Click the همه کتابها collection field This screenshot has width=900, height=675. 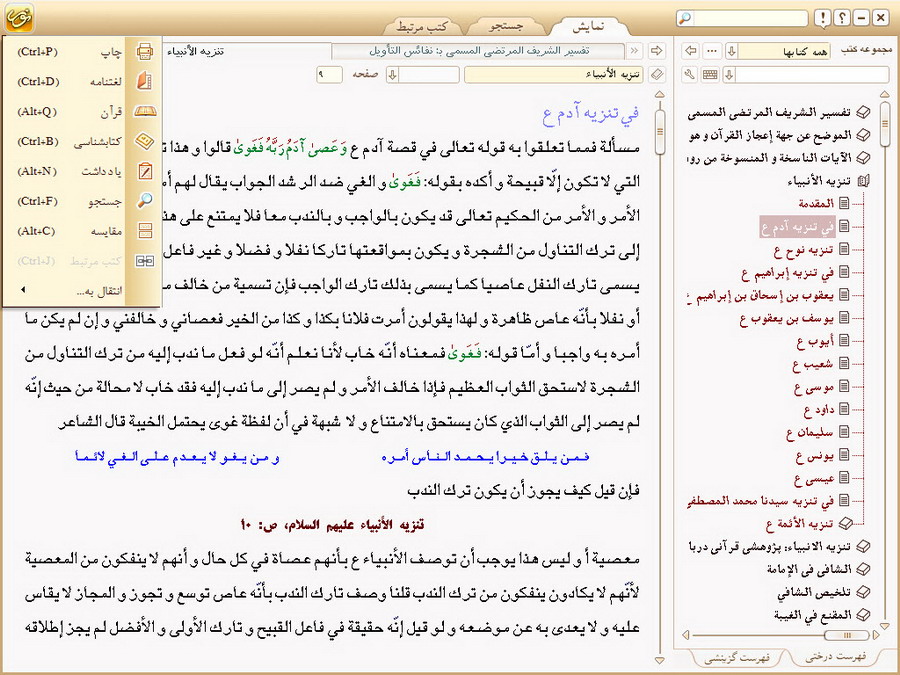784,51
